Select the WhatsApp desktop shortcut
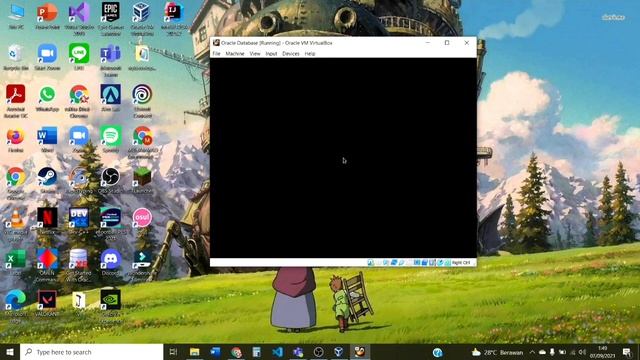 pos(47,98)
